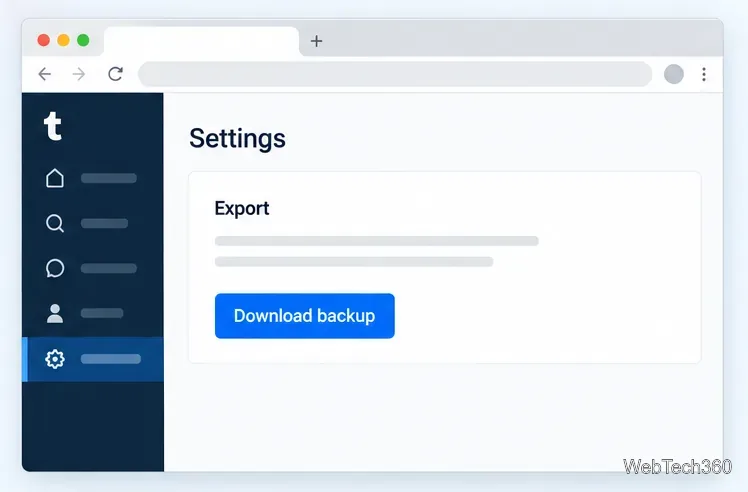Click the Settings page title
The height and width of the screenshot is (492, 748).
237,138
